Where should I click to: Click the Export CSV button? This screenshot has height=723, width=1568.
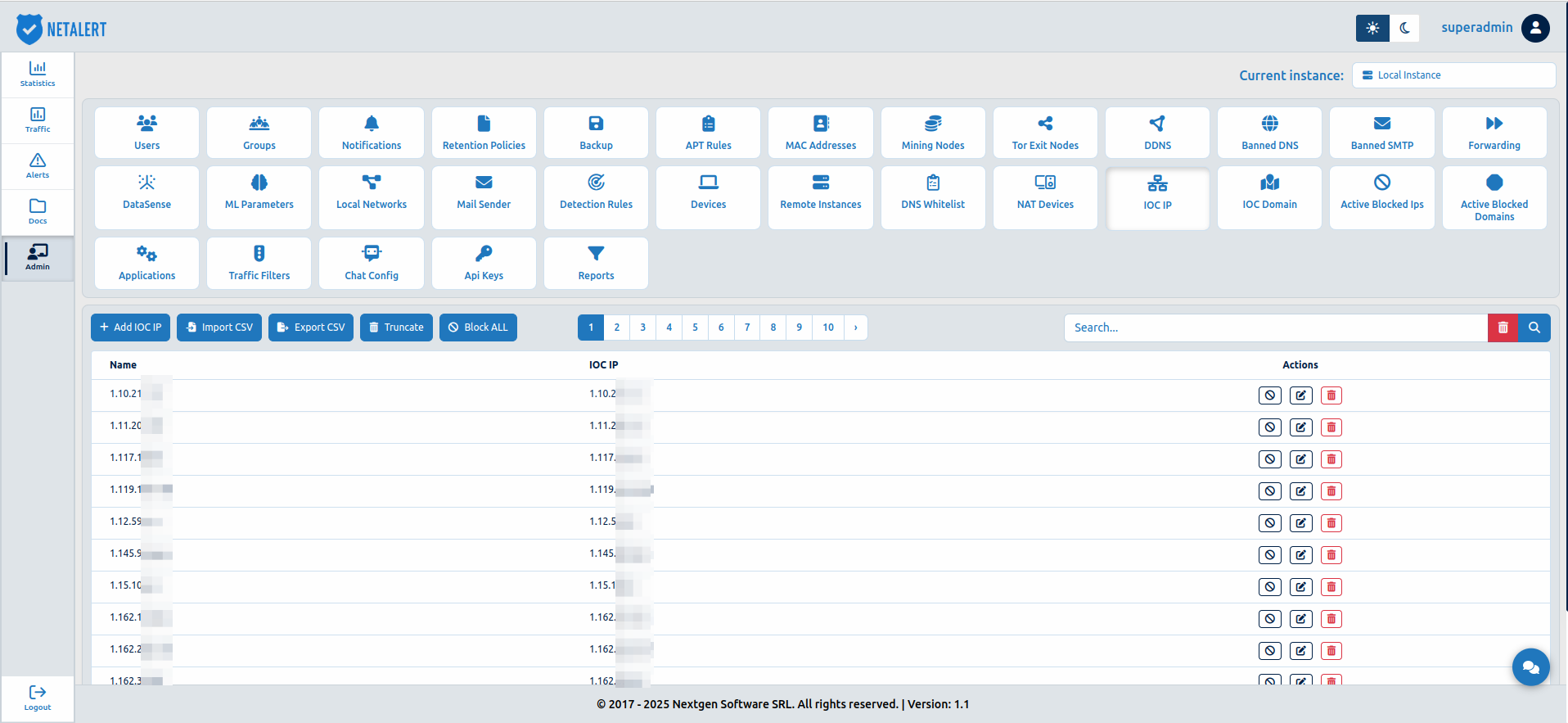311,328
